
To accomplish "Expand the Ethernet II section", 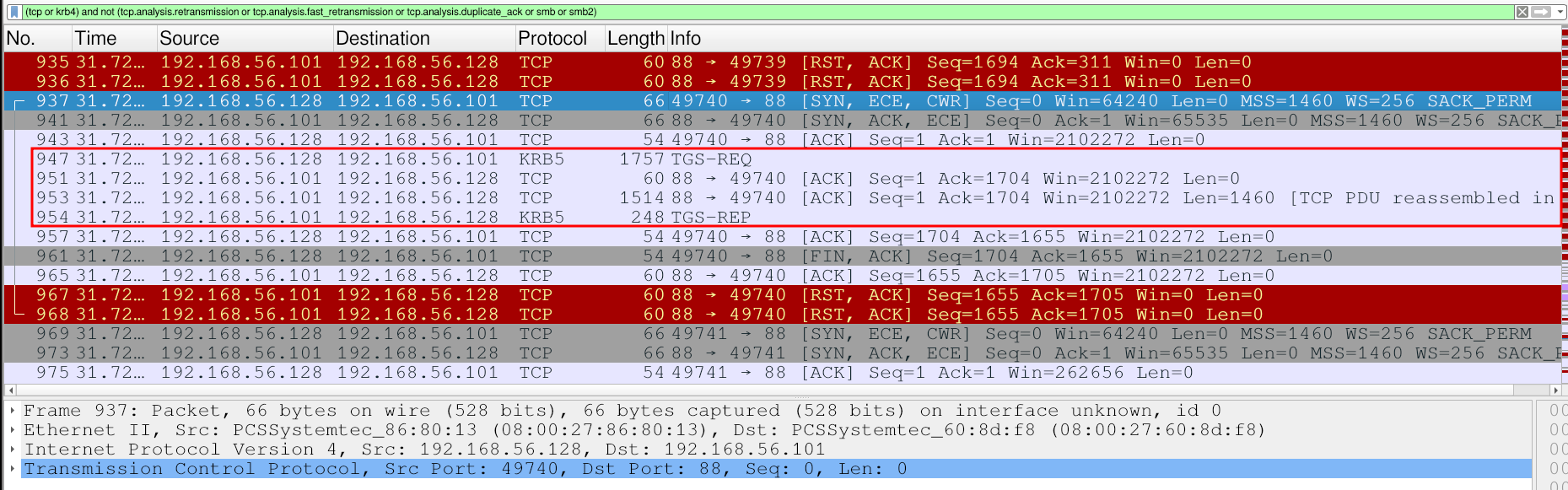I will click(13, 430).
